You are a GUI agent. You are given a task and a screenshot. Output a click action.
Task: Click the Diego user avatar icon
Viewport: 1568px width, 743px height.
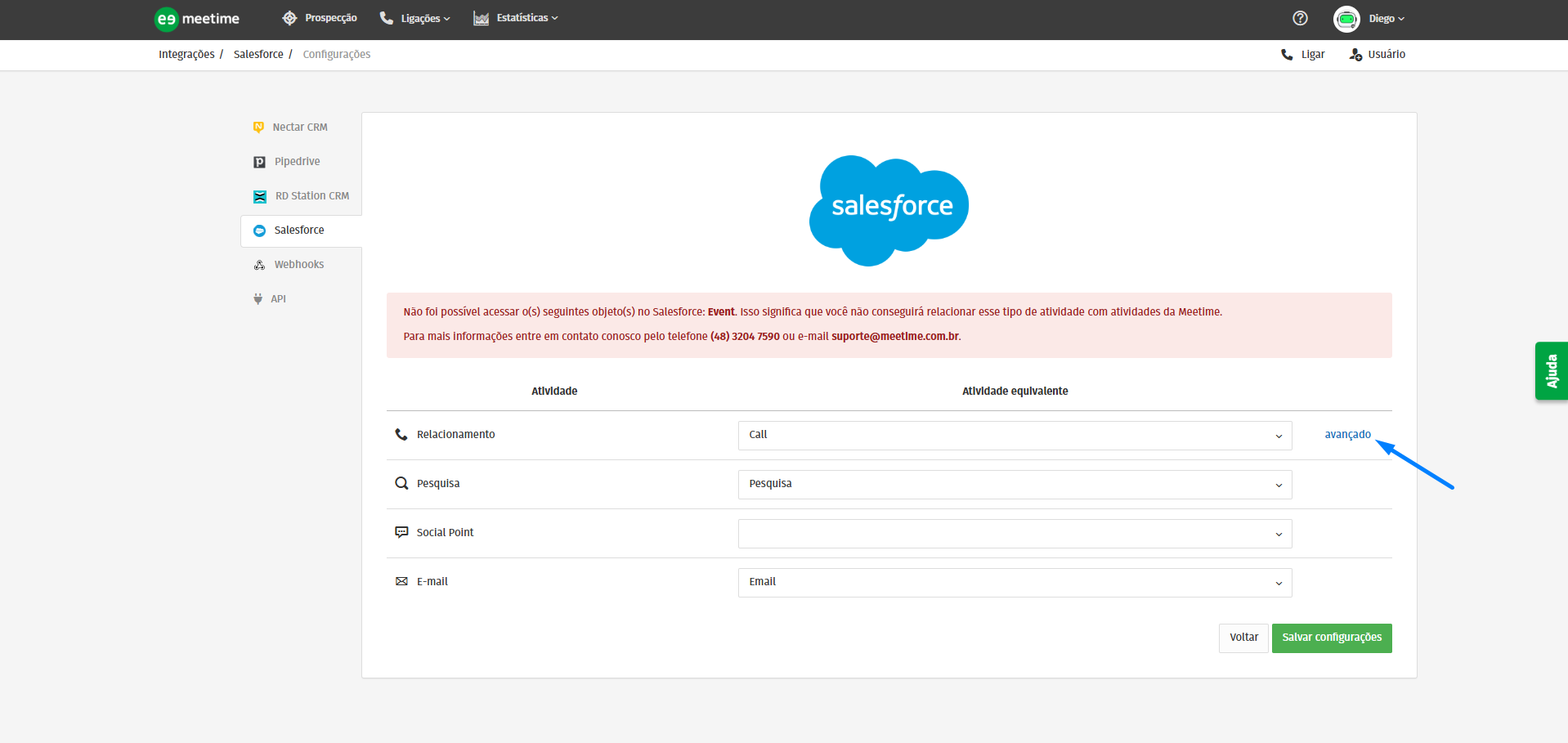pyautogui.click(x=1346, y=19)
